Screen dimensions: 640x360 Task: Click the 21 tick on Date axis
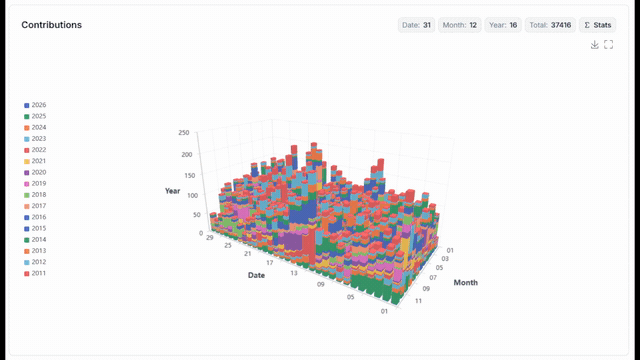[x=248, y=253]
